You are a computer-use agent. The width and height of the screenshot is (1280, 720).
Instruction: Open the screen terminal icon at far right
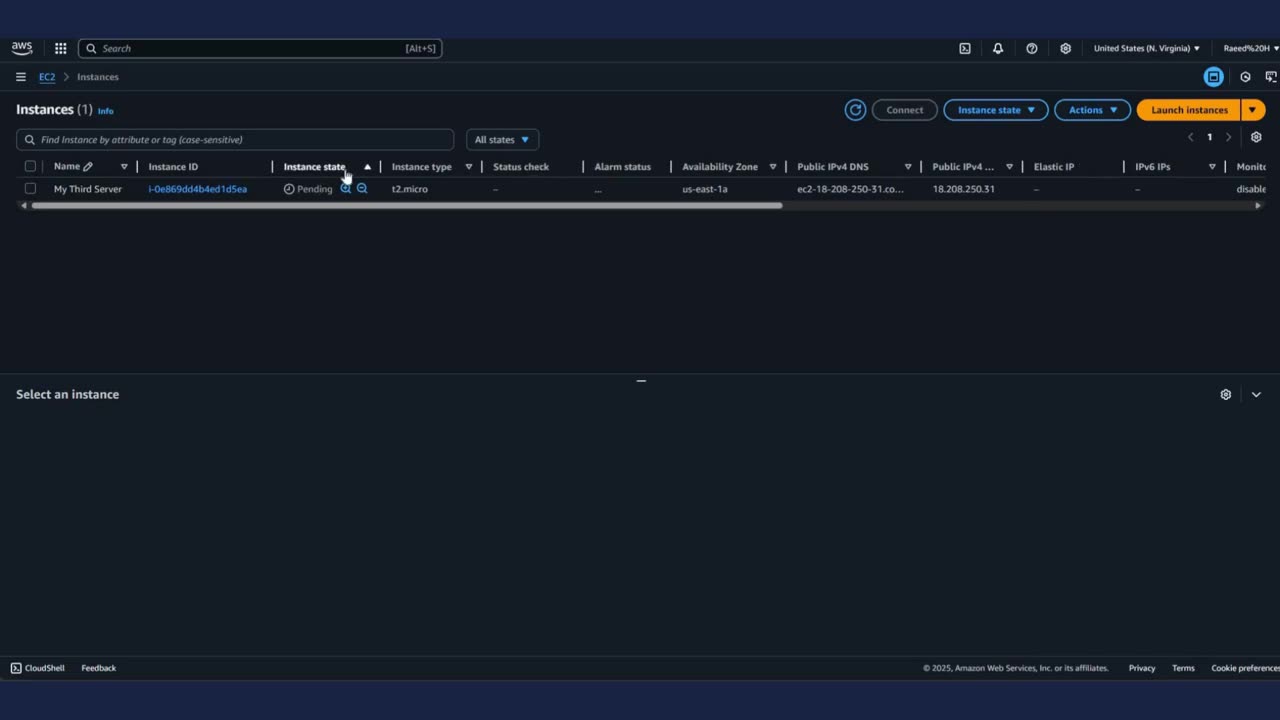point(1271,77)
